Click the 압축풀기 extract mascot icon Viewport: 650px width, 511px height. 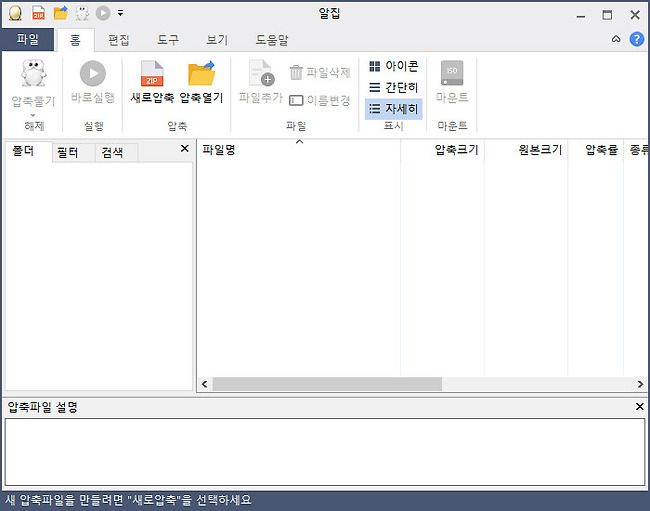(34, 73)
